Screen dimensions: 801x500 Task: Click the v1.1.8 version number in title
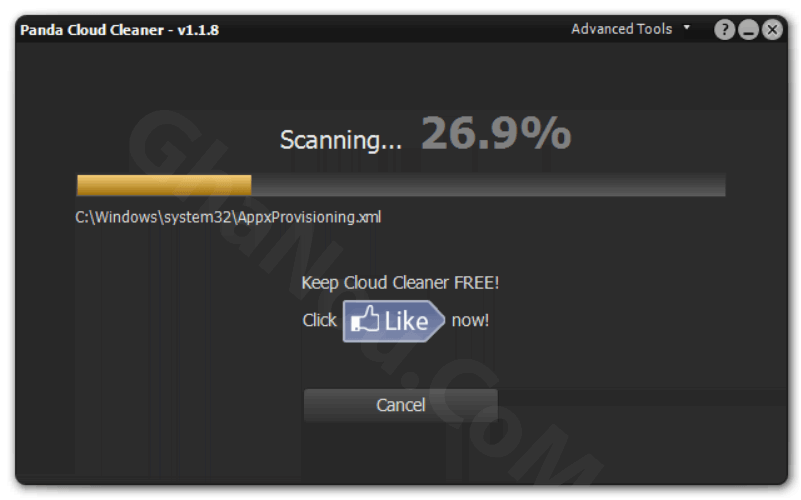tap(198, 30)
